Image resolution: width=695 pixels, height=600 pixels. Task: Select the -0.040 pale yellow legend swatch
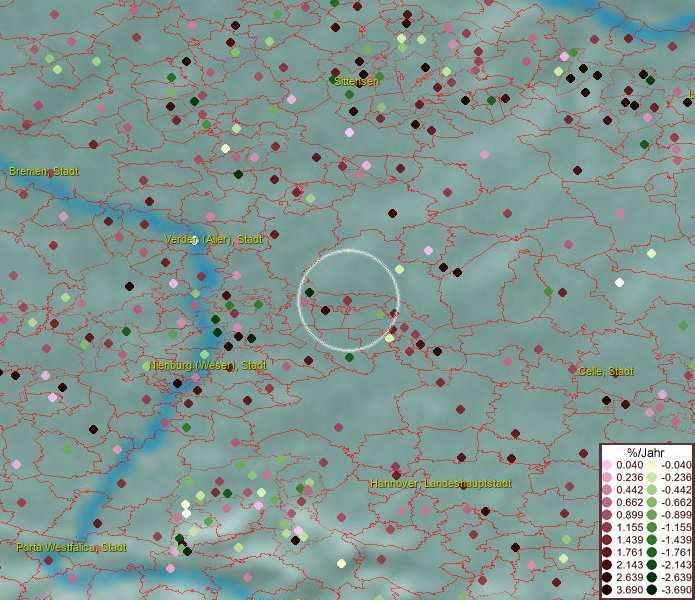pos(650,465)
